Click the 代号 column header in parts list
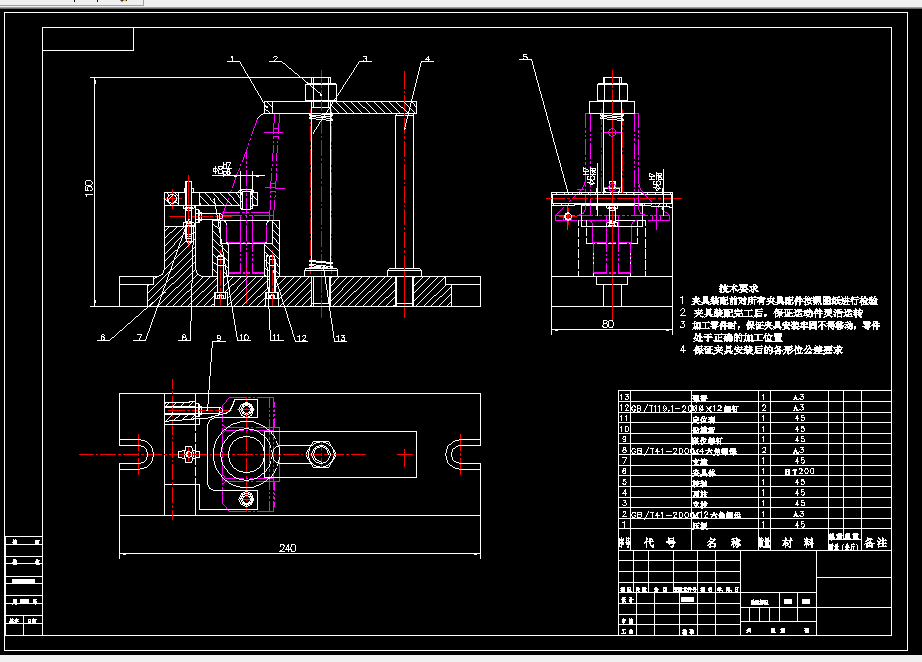Screen dimensions: 922x662 [x=660, y=542]
